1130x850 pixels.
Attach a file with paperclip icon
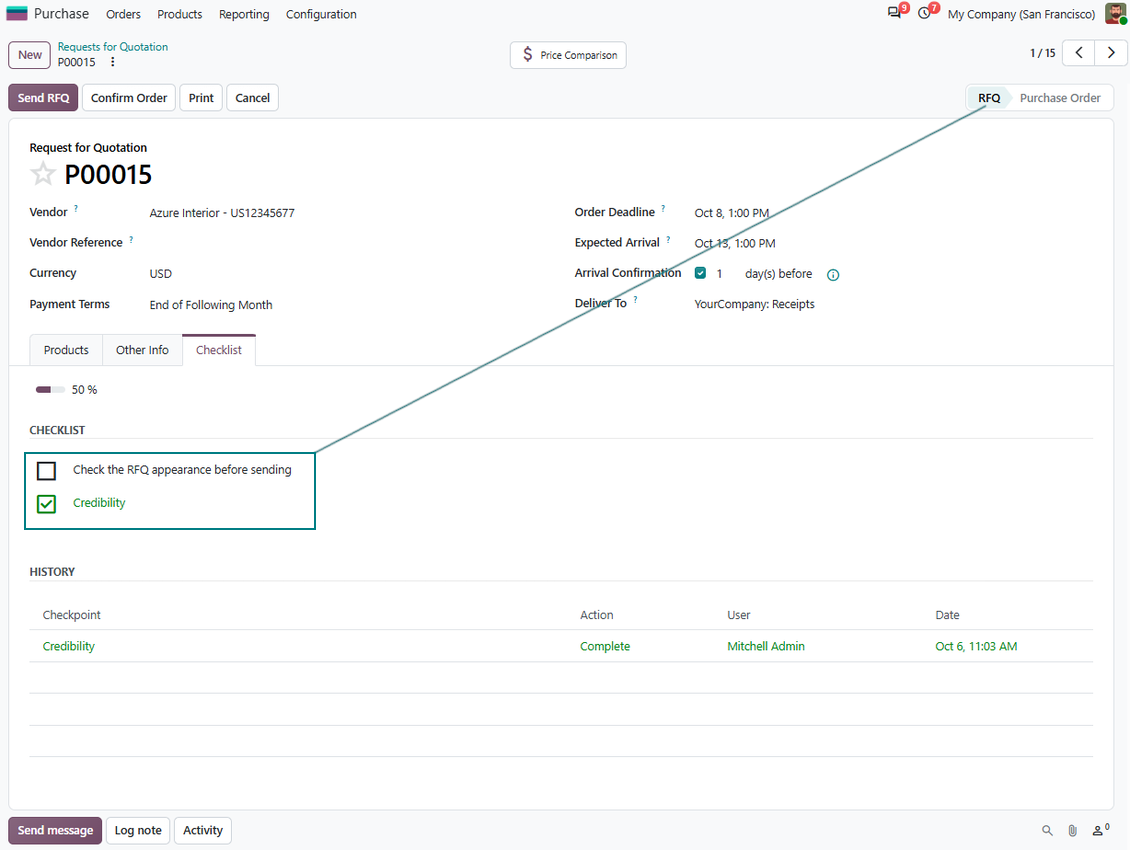coord(1072,831)
